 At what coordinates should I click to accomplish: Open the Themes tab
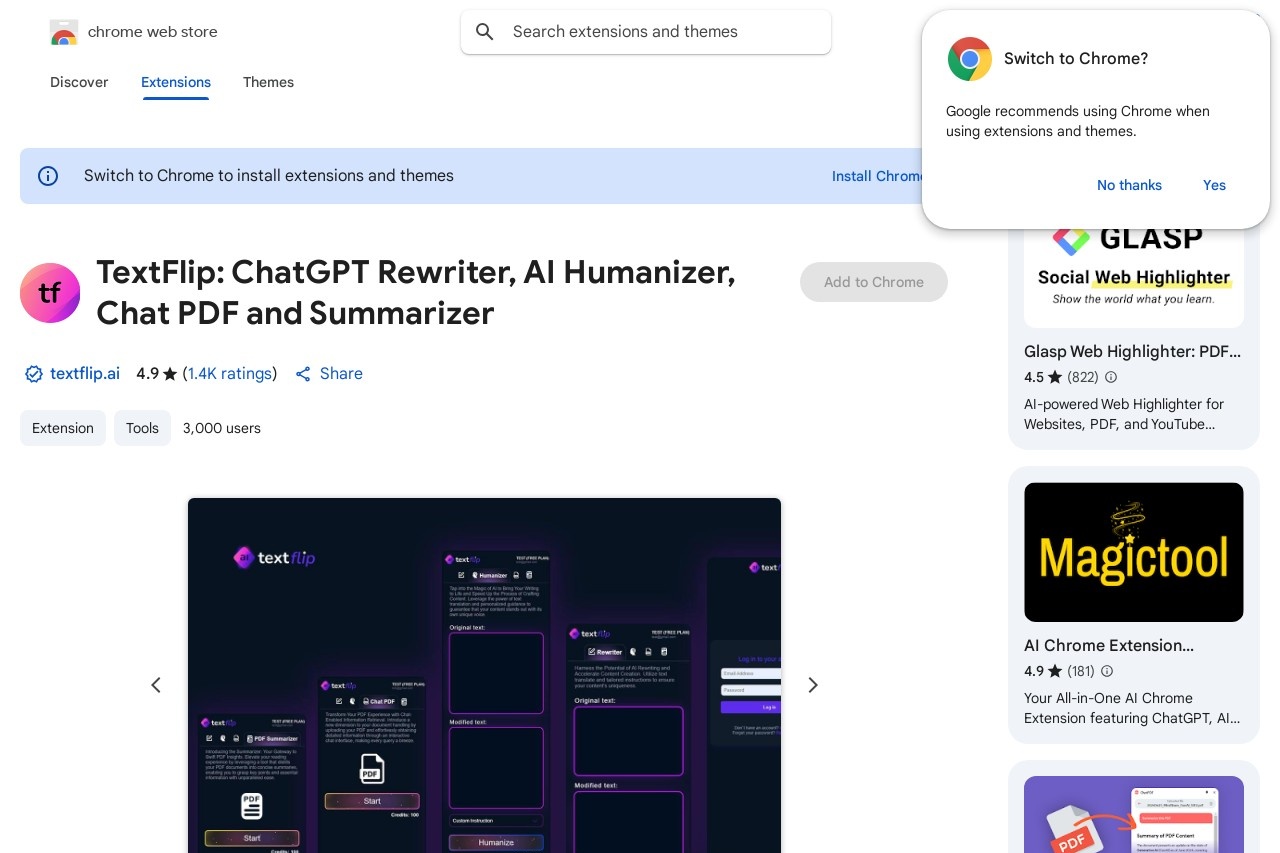[268, 82]
